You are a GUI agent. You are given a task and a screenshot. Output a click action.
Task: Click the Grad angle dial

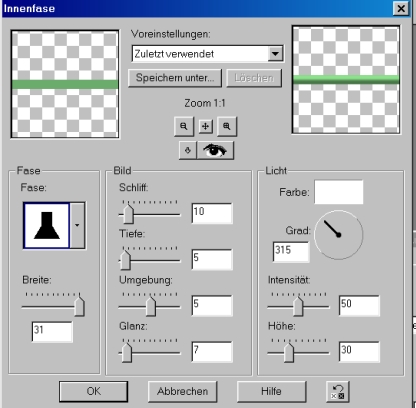coord(338,235)
